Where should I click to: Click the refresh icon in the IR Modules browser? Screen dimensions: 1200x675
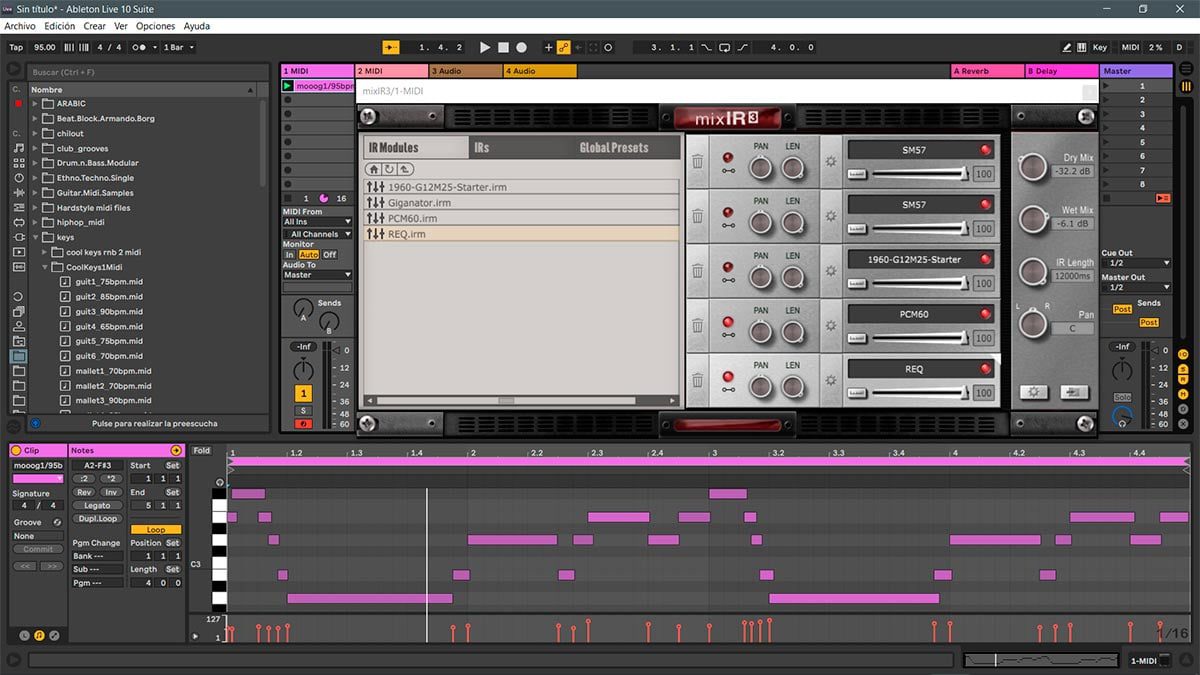point(389,169)
